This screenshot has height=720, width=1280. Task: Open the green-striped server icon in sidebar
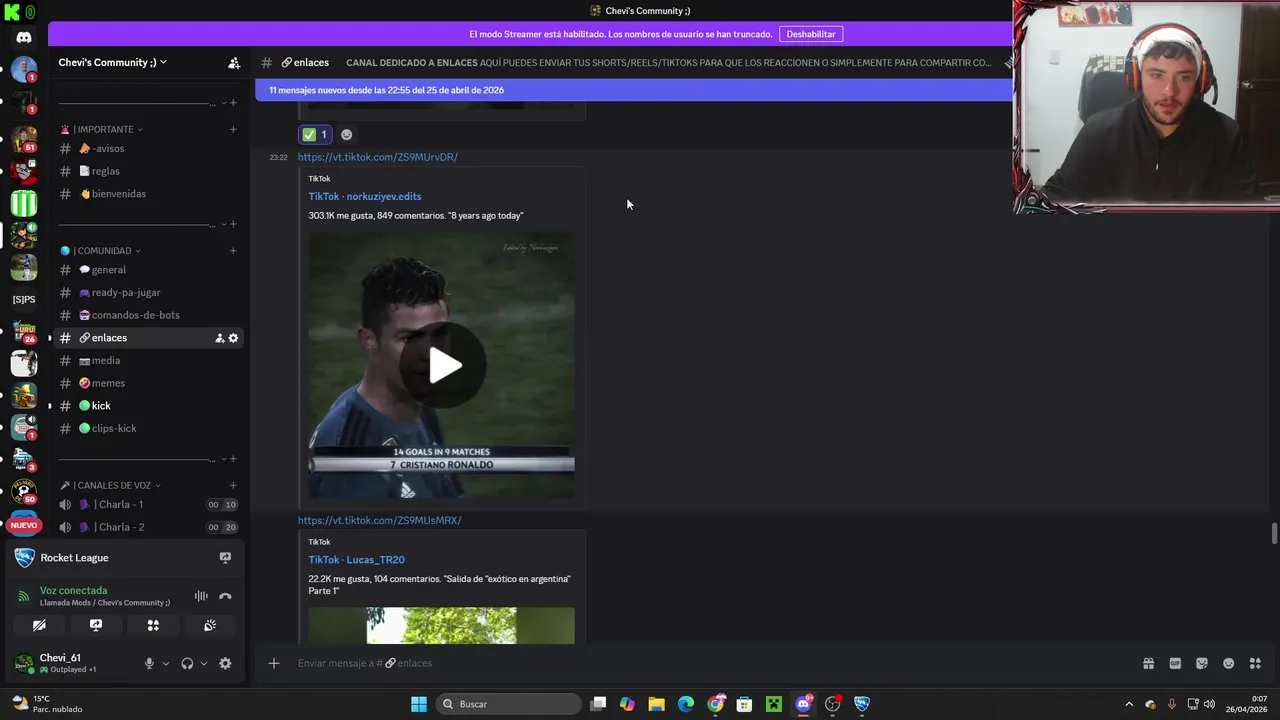click(x=24, y=202)
